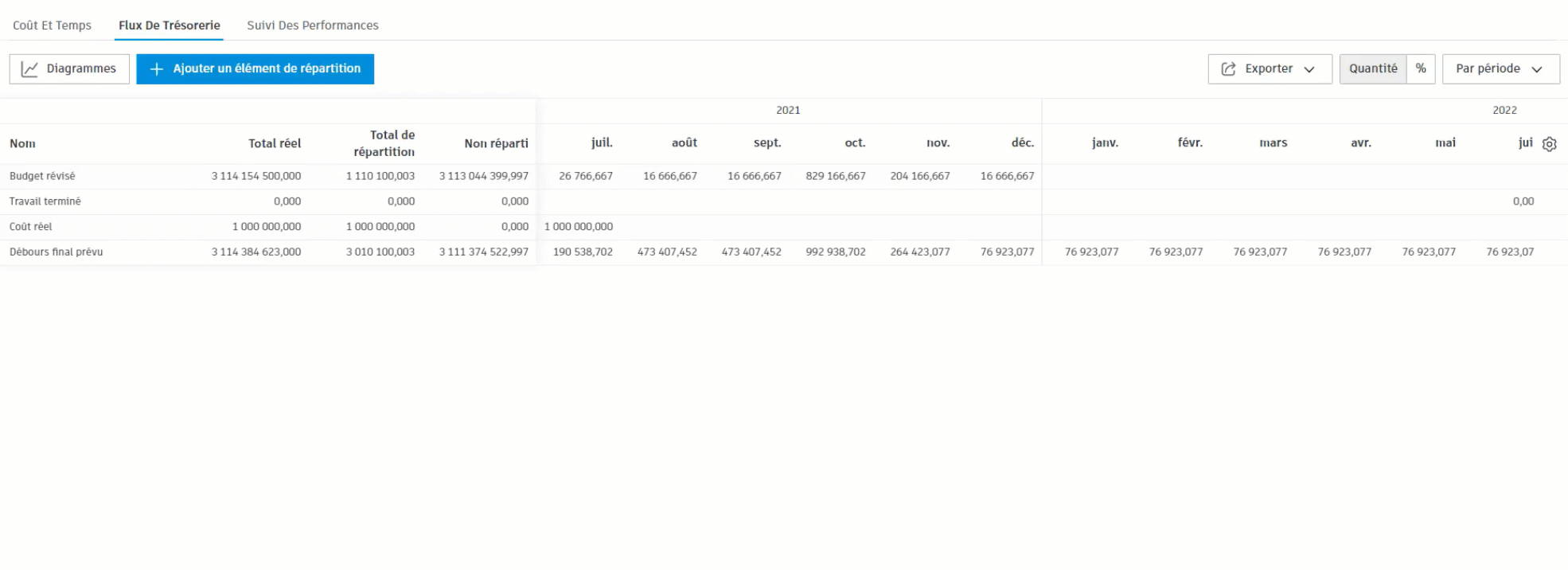Screen dimensions: 1568x570
Task: Click the mai month header
Action: tap(1445, 142)
